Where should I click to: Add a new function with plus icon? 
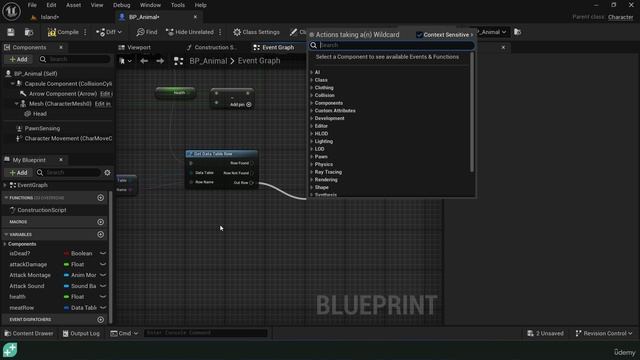click(100, 198)
